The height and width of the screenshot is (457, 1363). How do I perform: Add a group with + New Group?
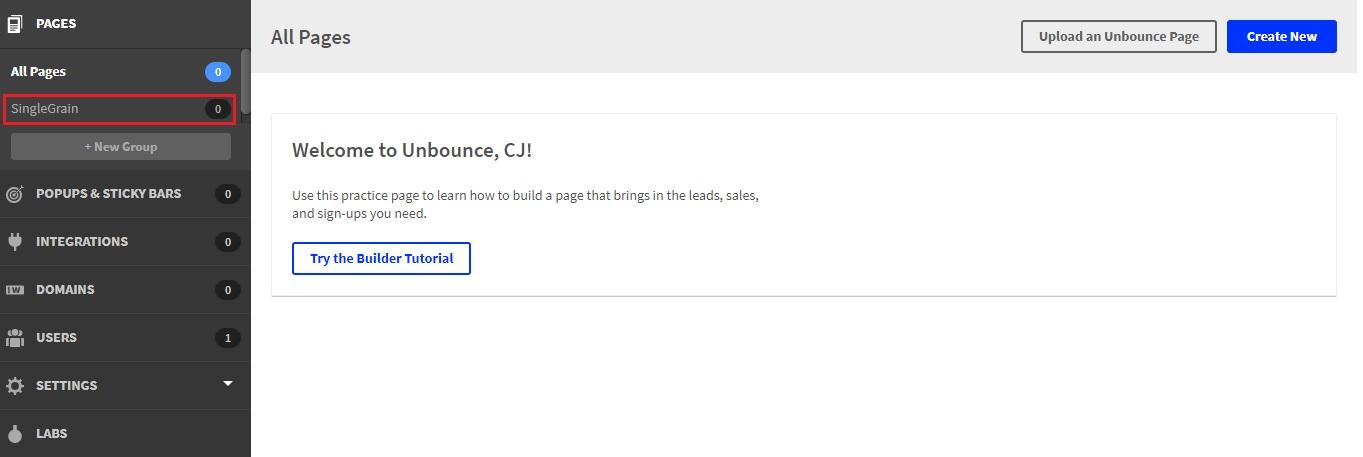pos(121,147)
